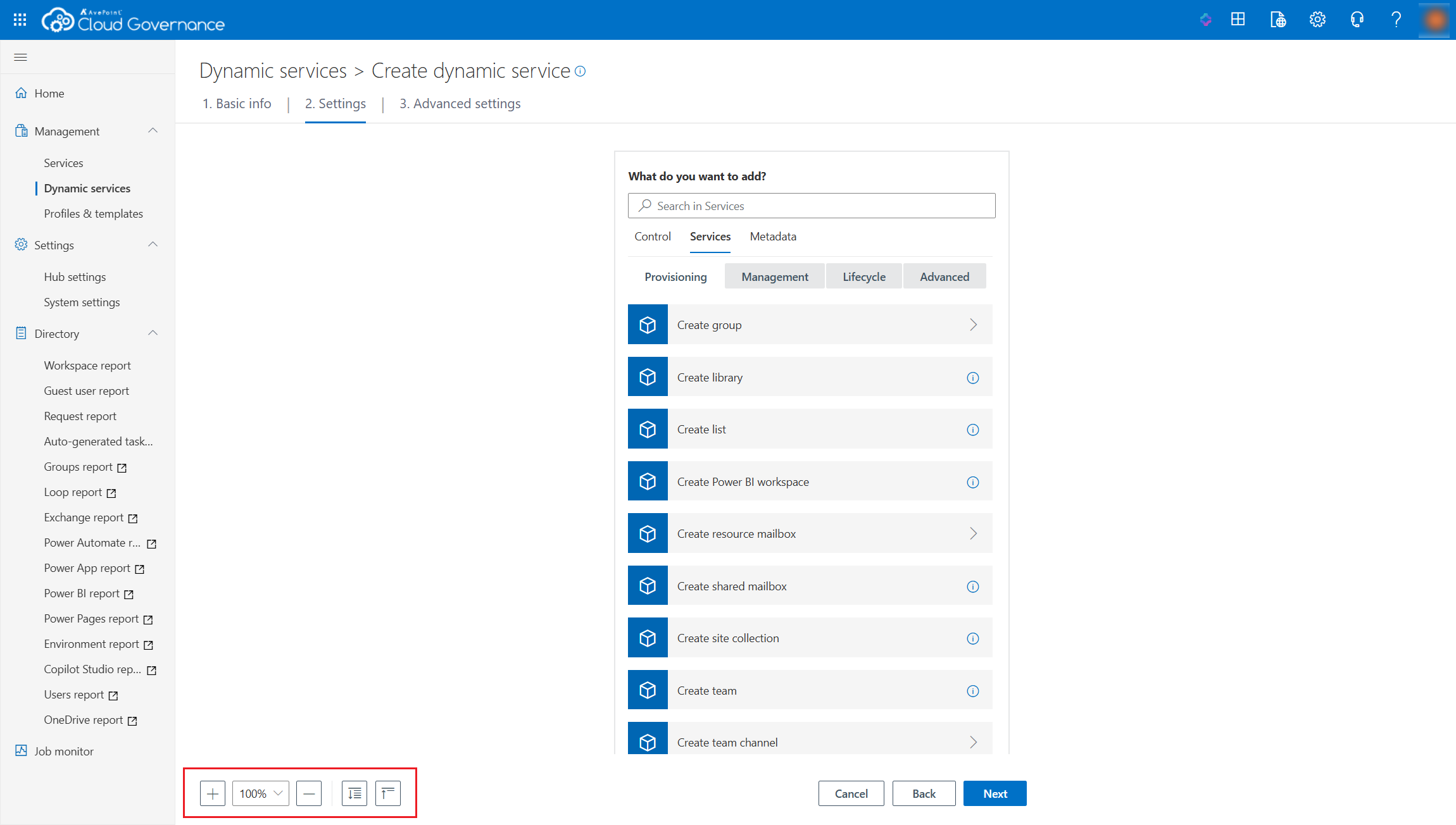Click the info icon beside Create library

973,378
